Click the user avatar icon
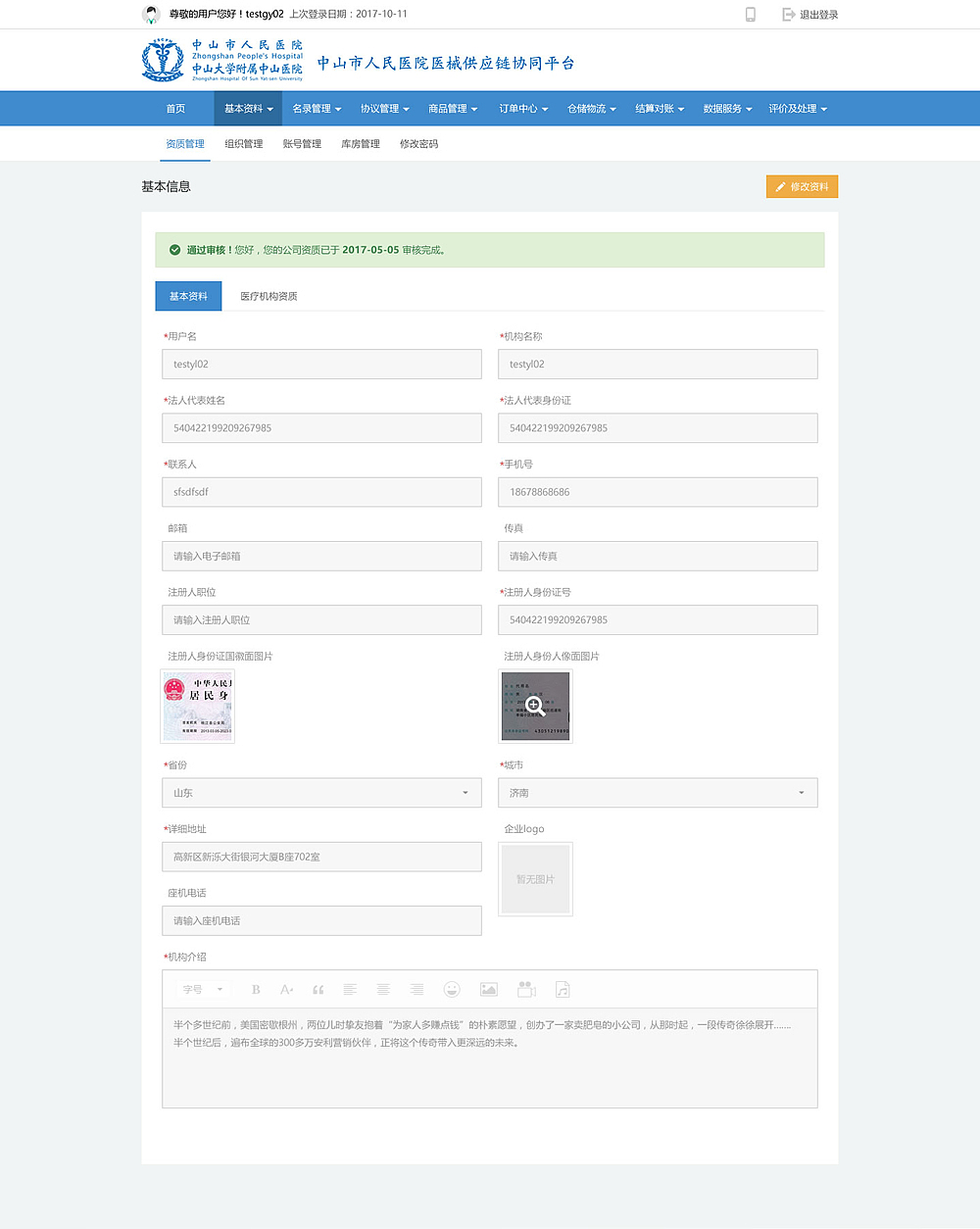980x1229 pixels. click(x=151, y=14)
